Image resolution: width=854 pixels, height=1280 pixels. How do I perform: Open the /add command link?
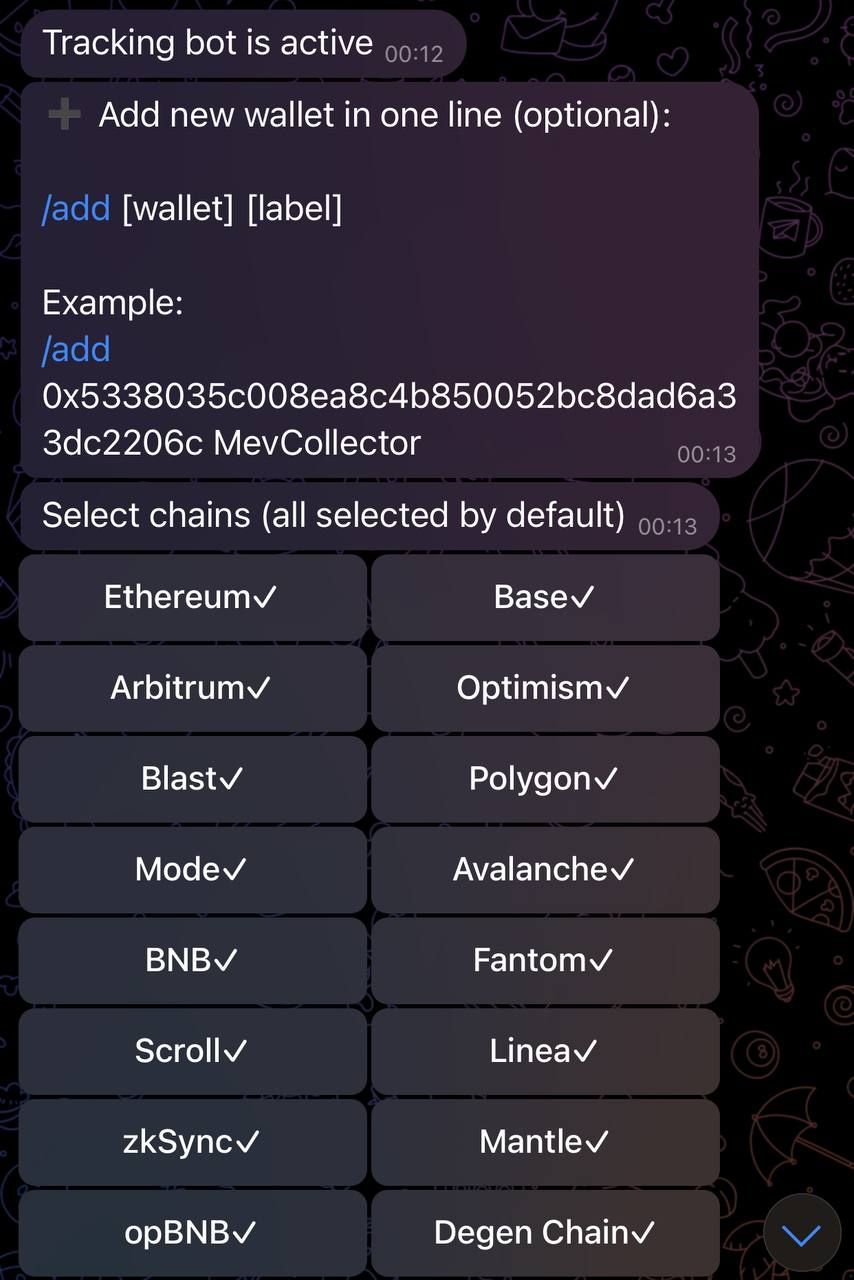[75, 208]
